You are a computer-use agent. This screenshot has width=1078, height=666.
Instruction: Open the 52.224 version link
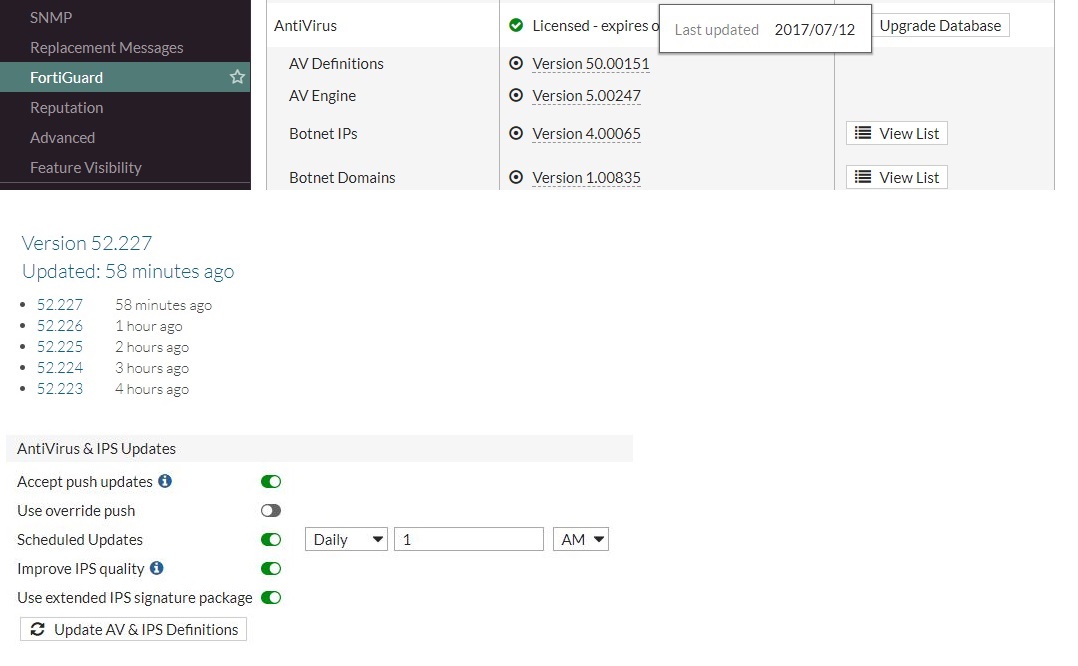tap(60, 368)
